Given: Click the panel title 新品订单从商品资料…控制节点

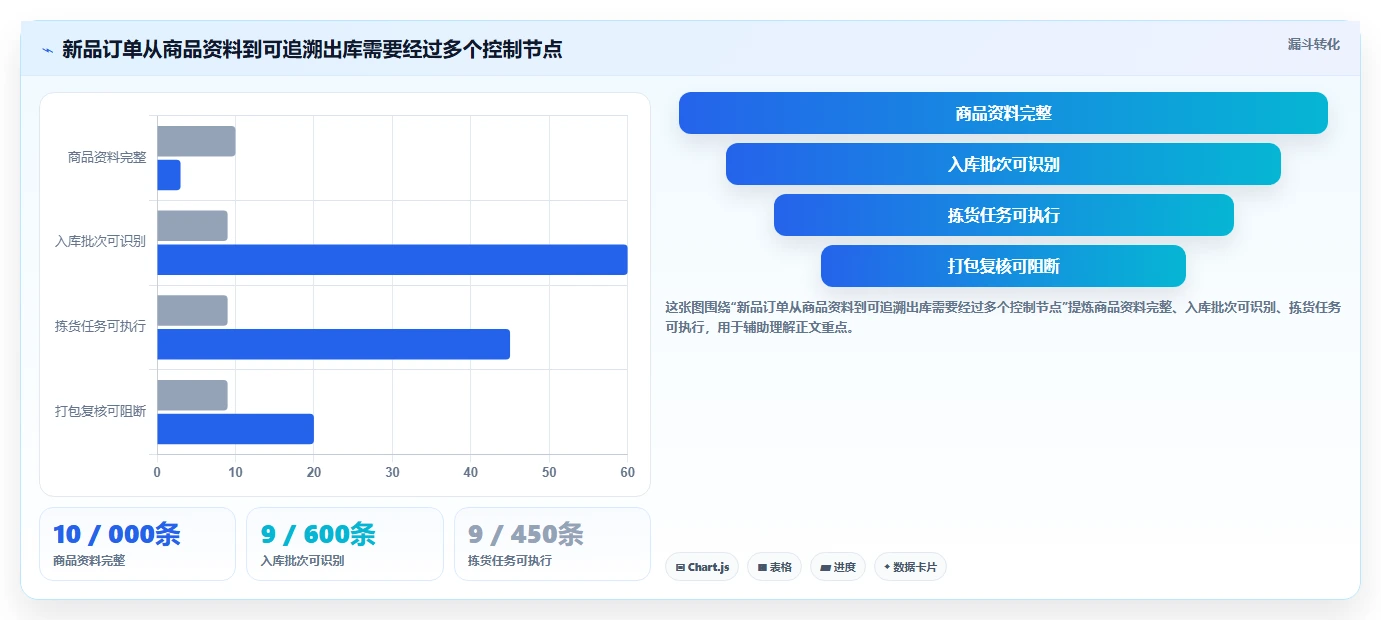Looking at the screenshot, I should point(312,49).
